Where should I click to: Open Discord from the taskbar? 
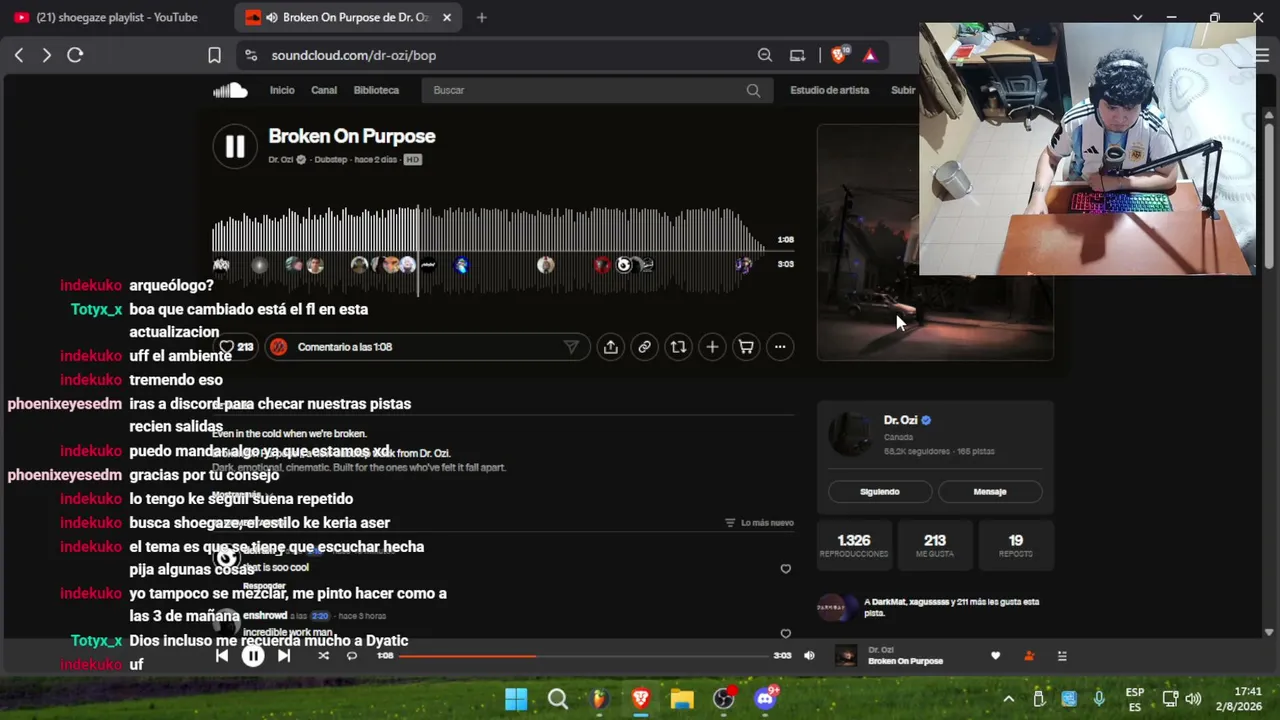(766, 699)
